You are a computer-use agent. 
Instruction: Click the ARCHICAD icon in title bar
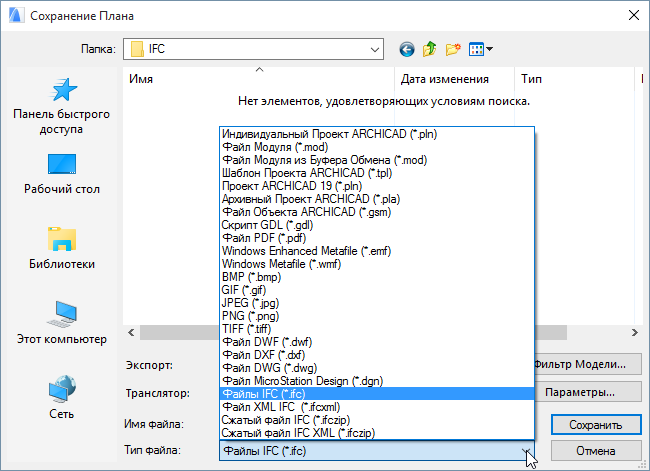click(x=16, y=15)
